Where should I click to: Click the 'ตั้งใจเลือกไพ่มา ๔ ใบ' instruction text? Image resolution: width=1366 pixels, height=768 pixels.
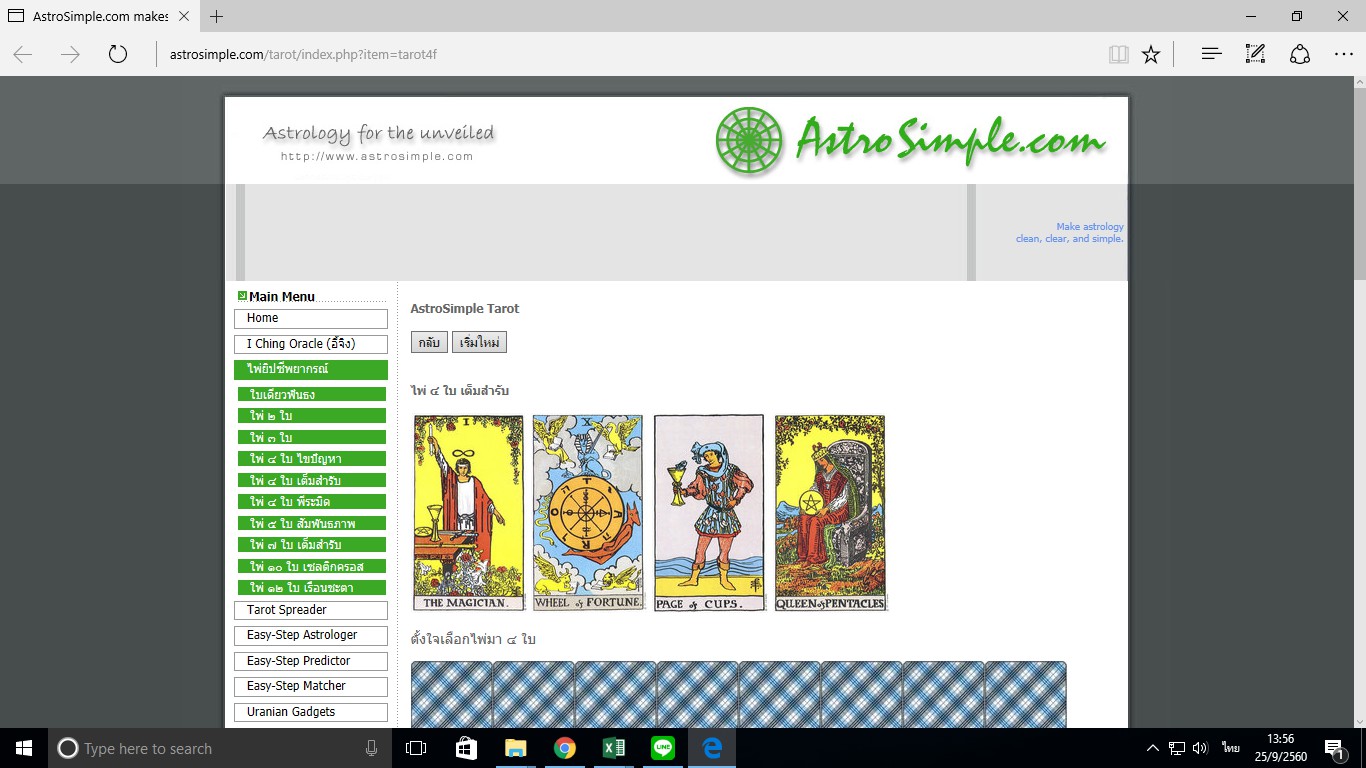coord(473,639)
